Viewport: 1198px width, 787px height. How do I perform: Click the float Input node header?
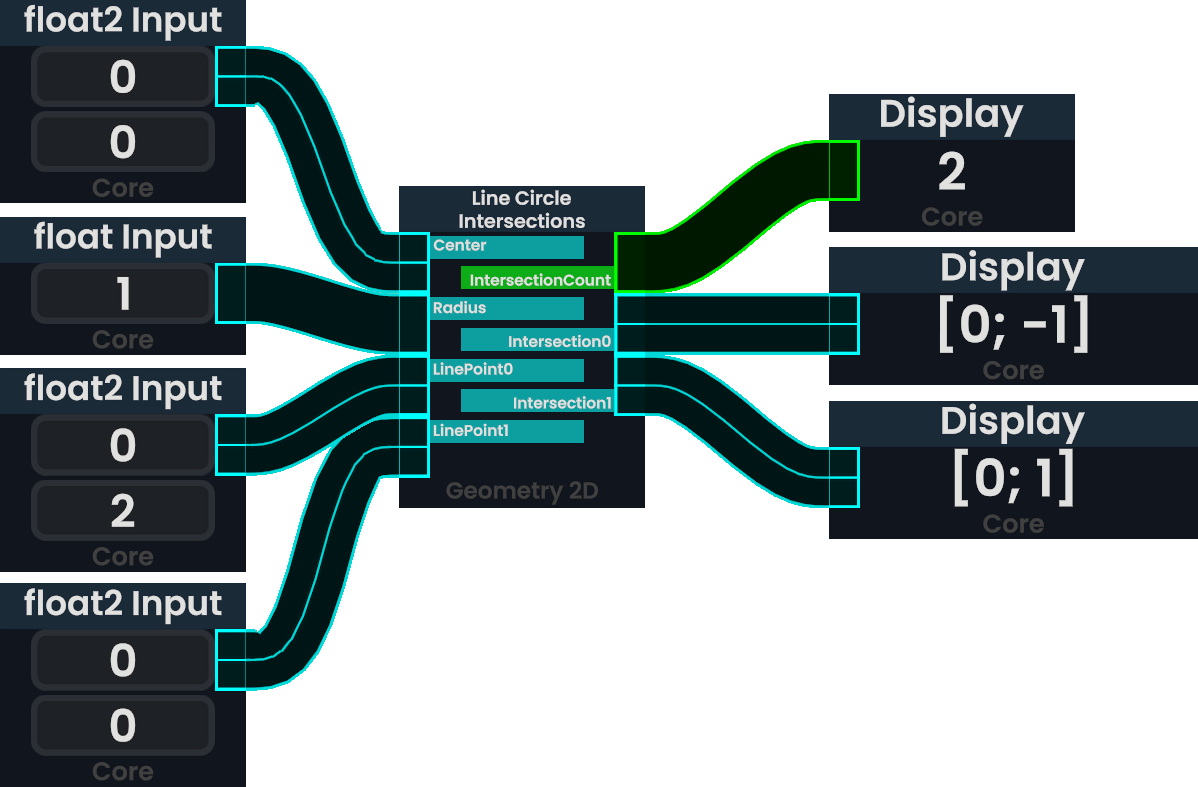123,238
